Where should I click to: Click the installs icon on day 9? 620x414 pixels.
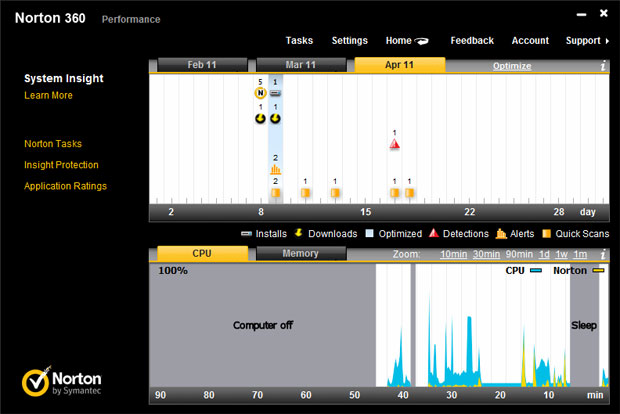click(276, 93)
